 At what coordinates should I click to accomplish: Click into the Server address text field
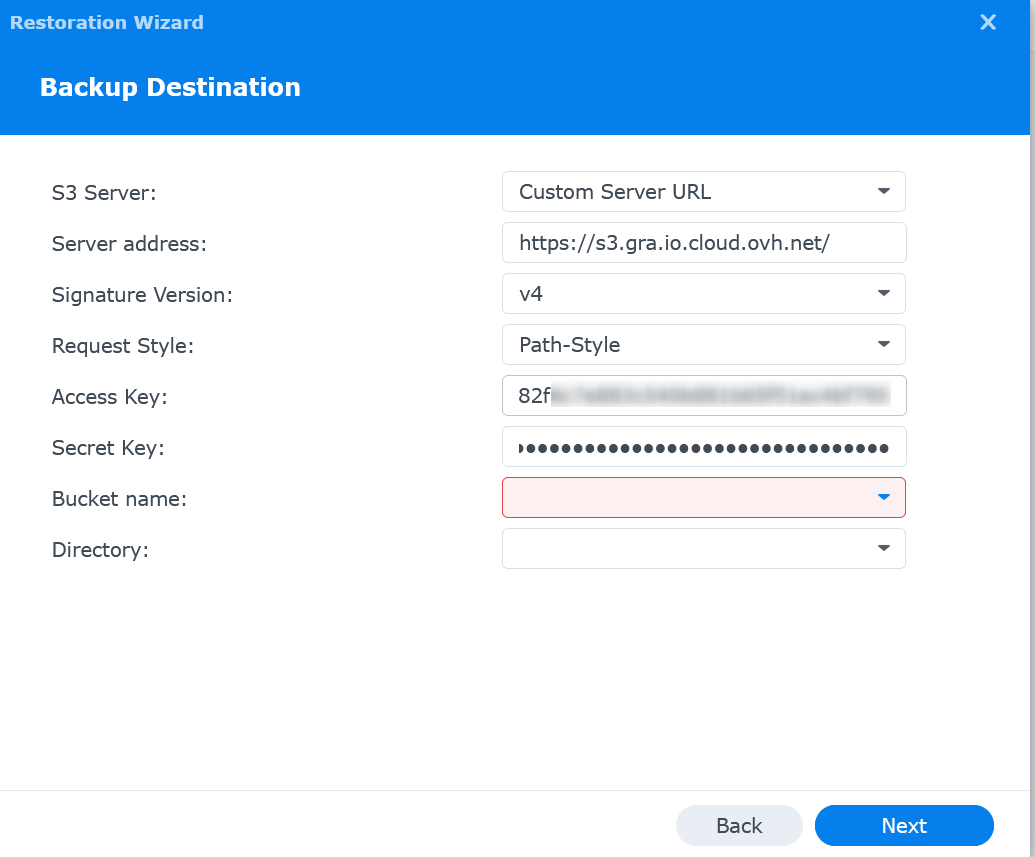pos(703,243)
